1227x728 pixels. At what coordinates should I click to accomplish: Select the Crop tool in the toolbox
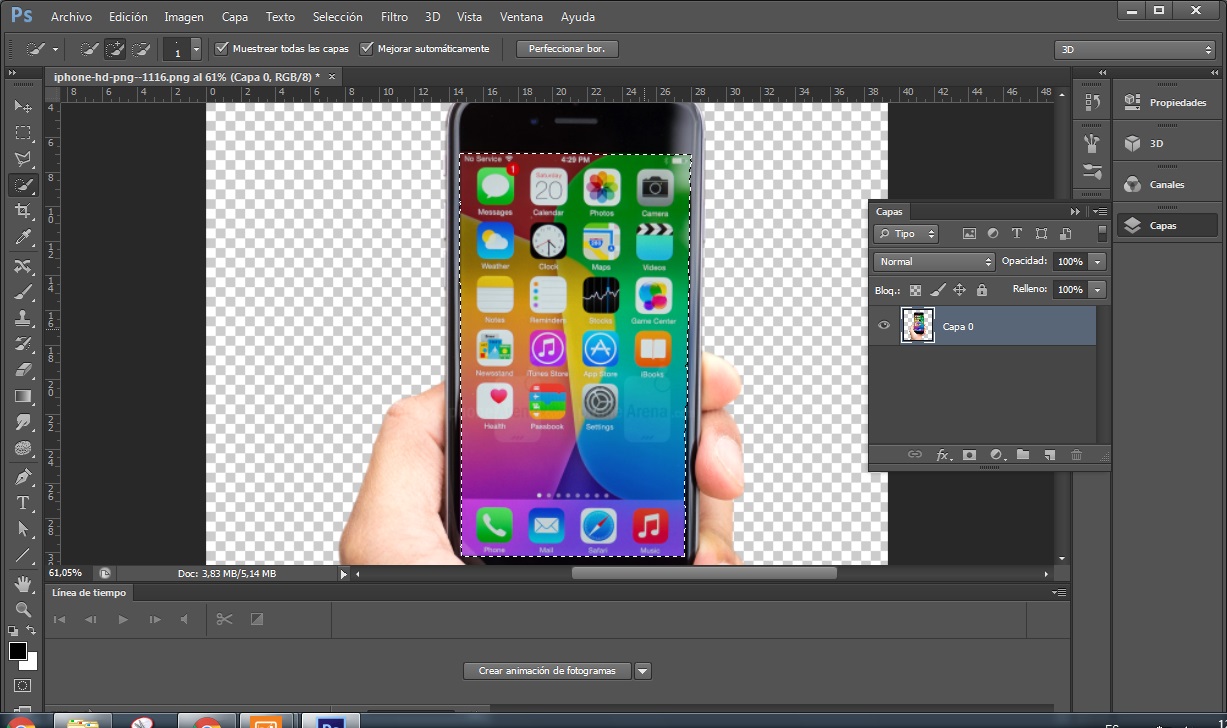tap(23, 211)
